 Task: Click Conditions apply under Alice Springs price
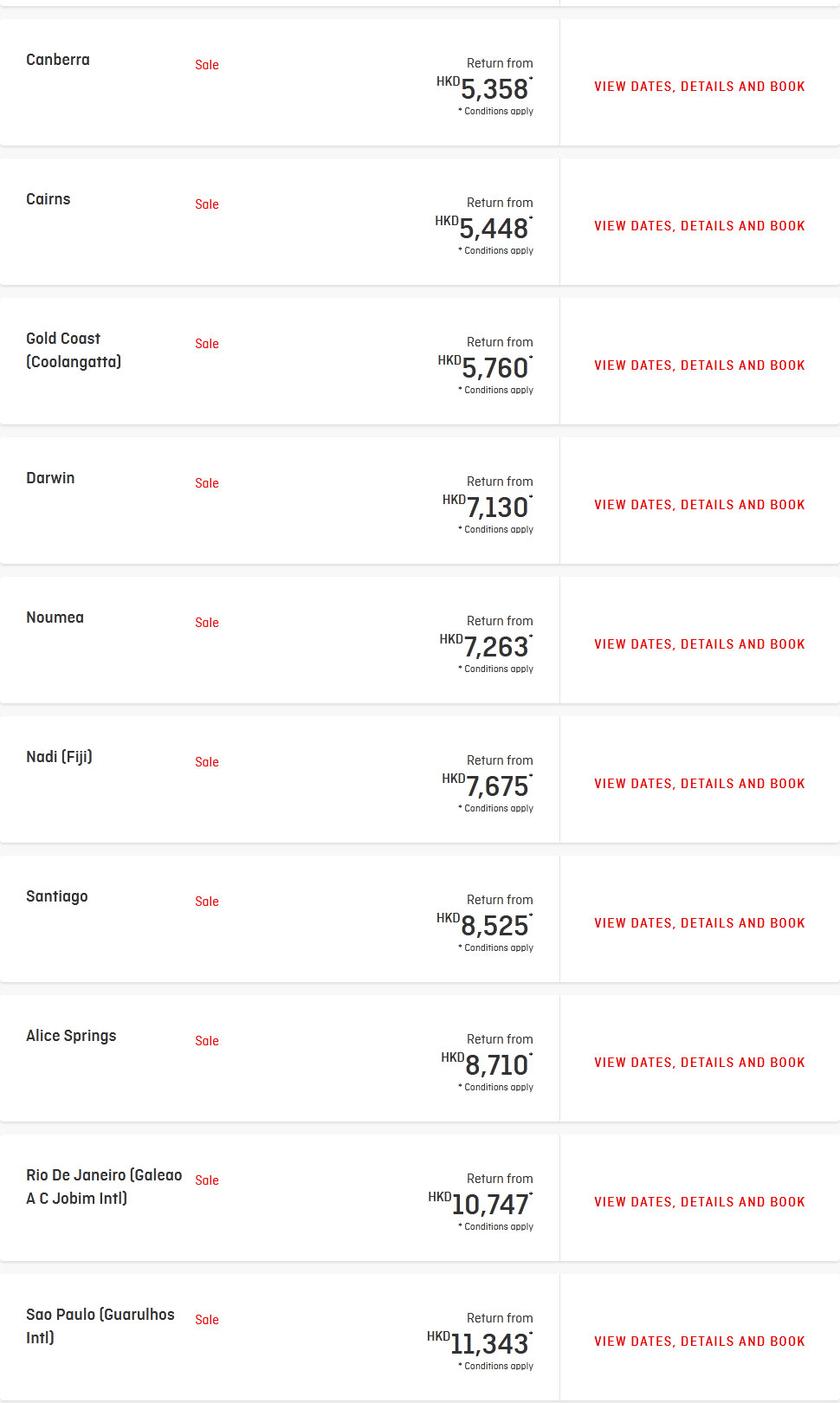496,1087
